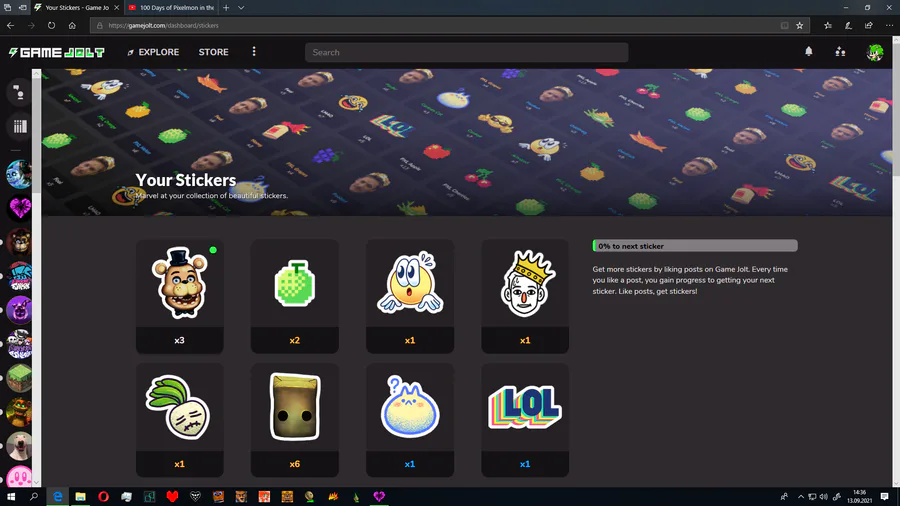Select the sweating yellow emoji sticker

(x=410, y=283)
